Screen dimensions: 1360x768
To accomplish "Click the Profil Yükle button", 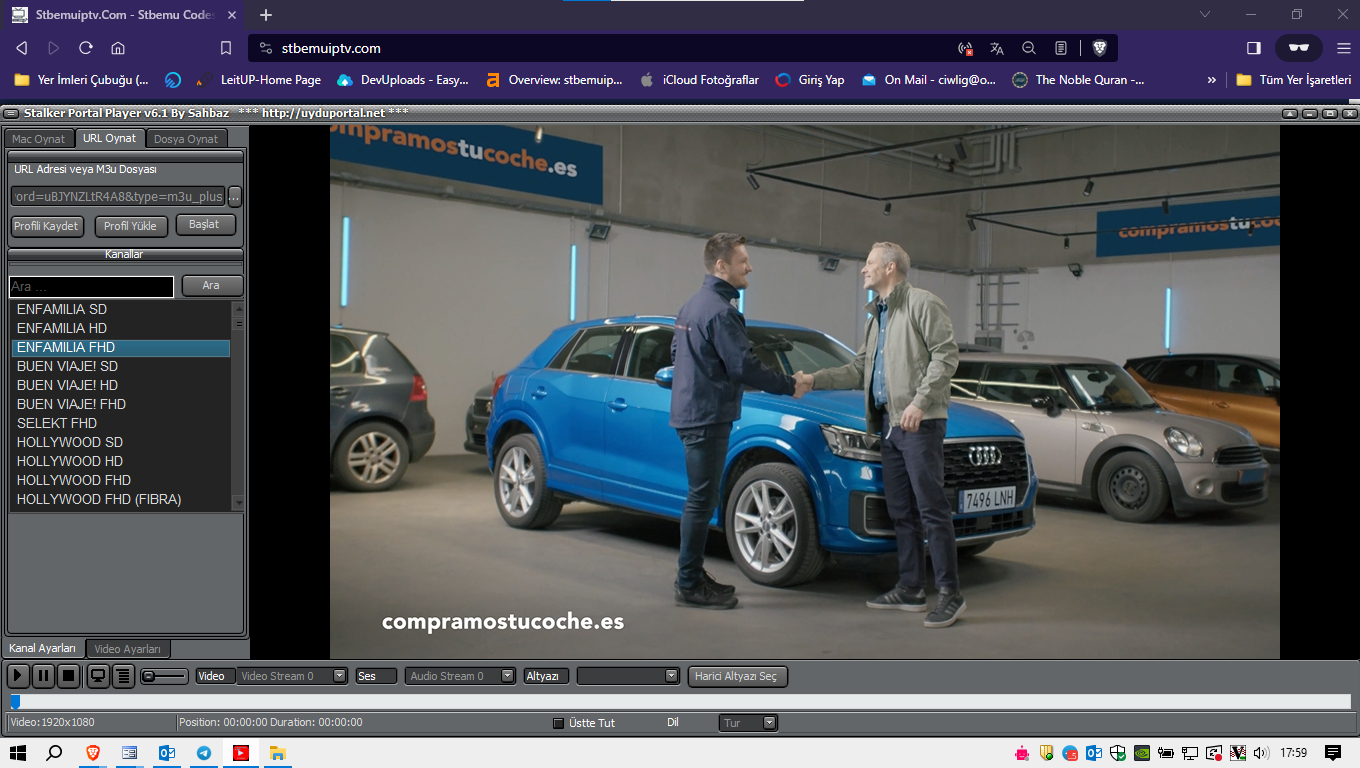I will 131,226.
